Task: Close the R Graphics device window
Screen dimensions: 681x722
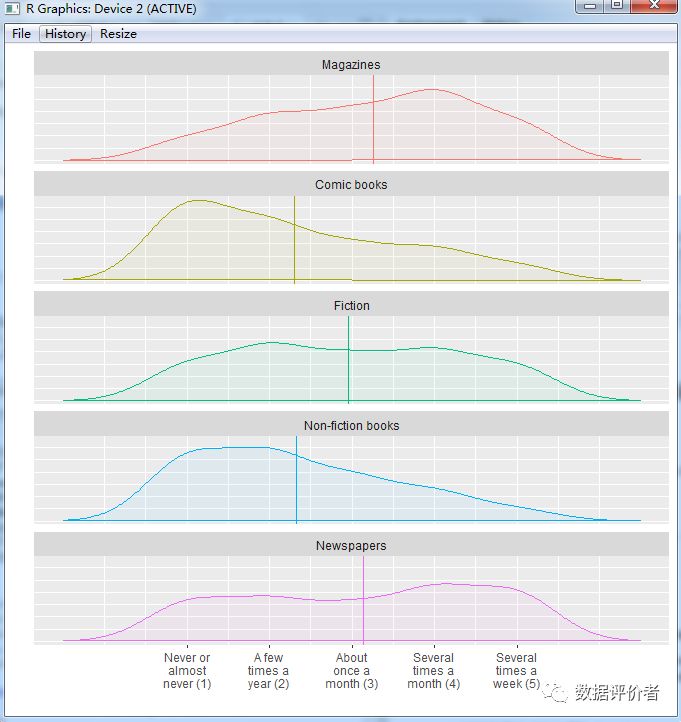Action: click(x=653, y=7)
